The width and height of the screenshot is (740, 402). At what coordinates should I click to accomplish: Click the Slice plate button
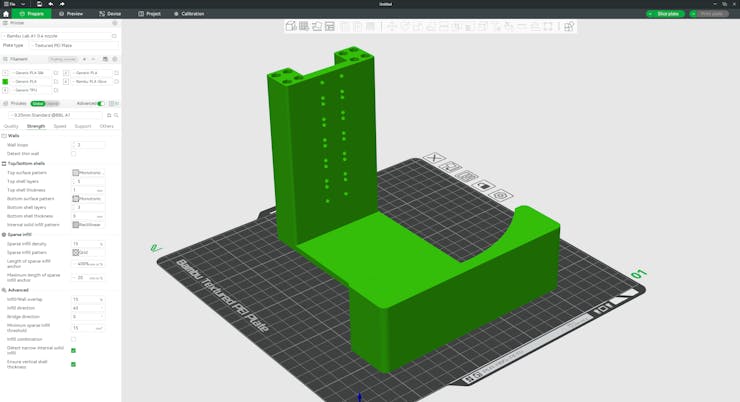[x=665, y=14]
